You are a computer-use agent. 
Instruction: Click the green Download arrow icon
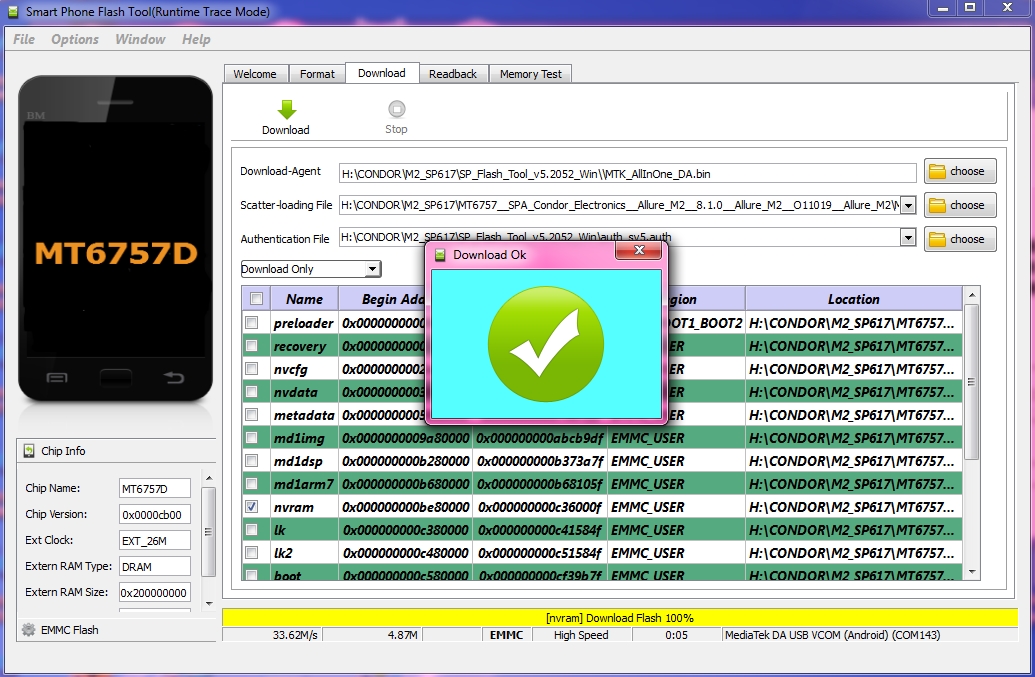click(x=286, y=110)
